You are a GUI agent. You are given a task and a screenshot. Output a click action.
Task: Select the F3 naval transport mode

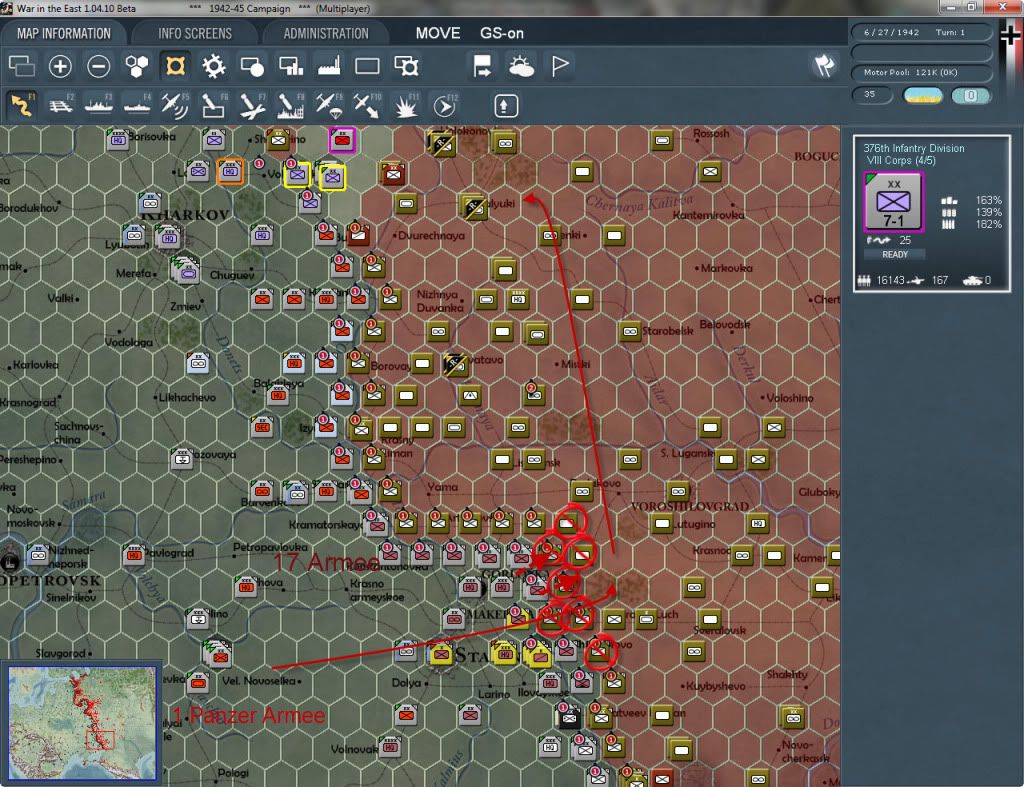99,106
